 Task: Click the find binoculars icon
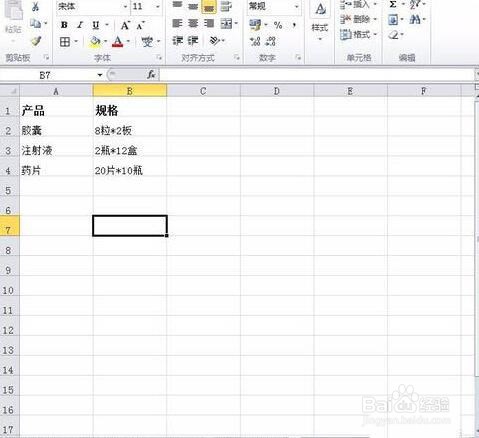(415, 20)
